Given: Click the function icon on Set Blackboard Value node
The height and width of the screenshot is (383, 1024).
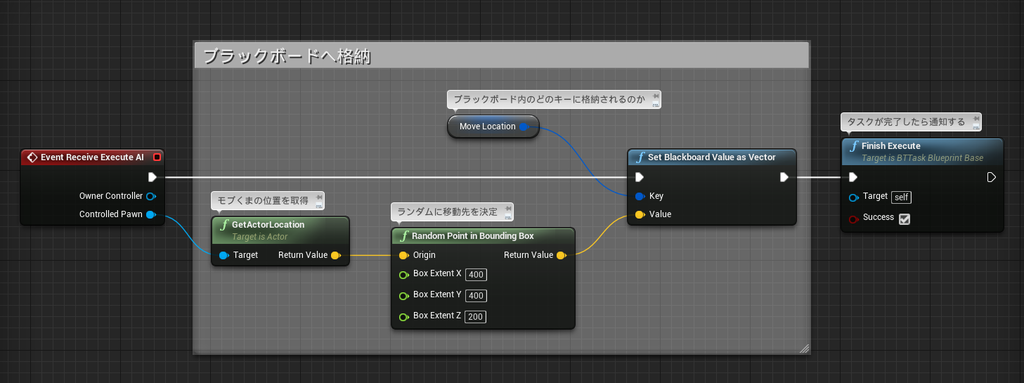Looking at the screenshot, I should click(641, 158).
